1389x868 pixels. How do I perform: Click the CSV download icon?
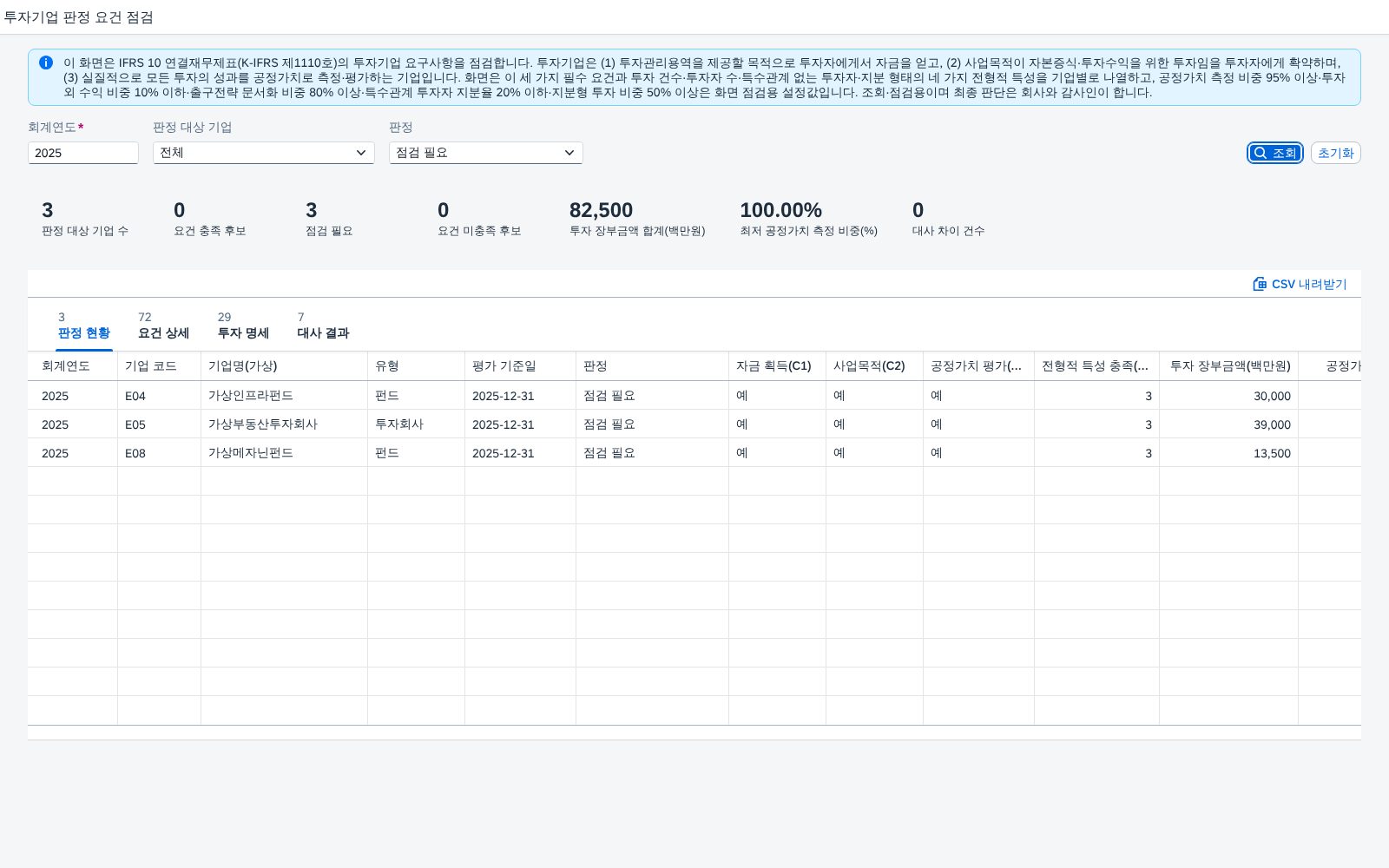[x=1260, y=284]
